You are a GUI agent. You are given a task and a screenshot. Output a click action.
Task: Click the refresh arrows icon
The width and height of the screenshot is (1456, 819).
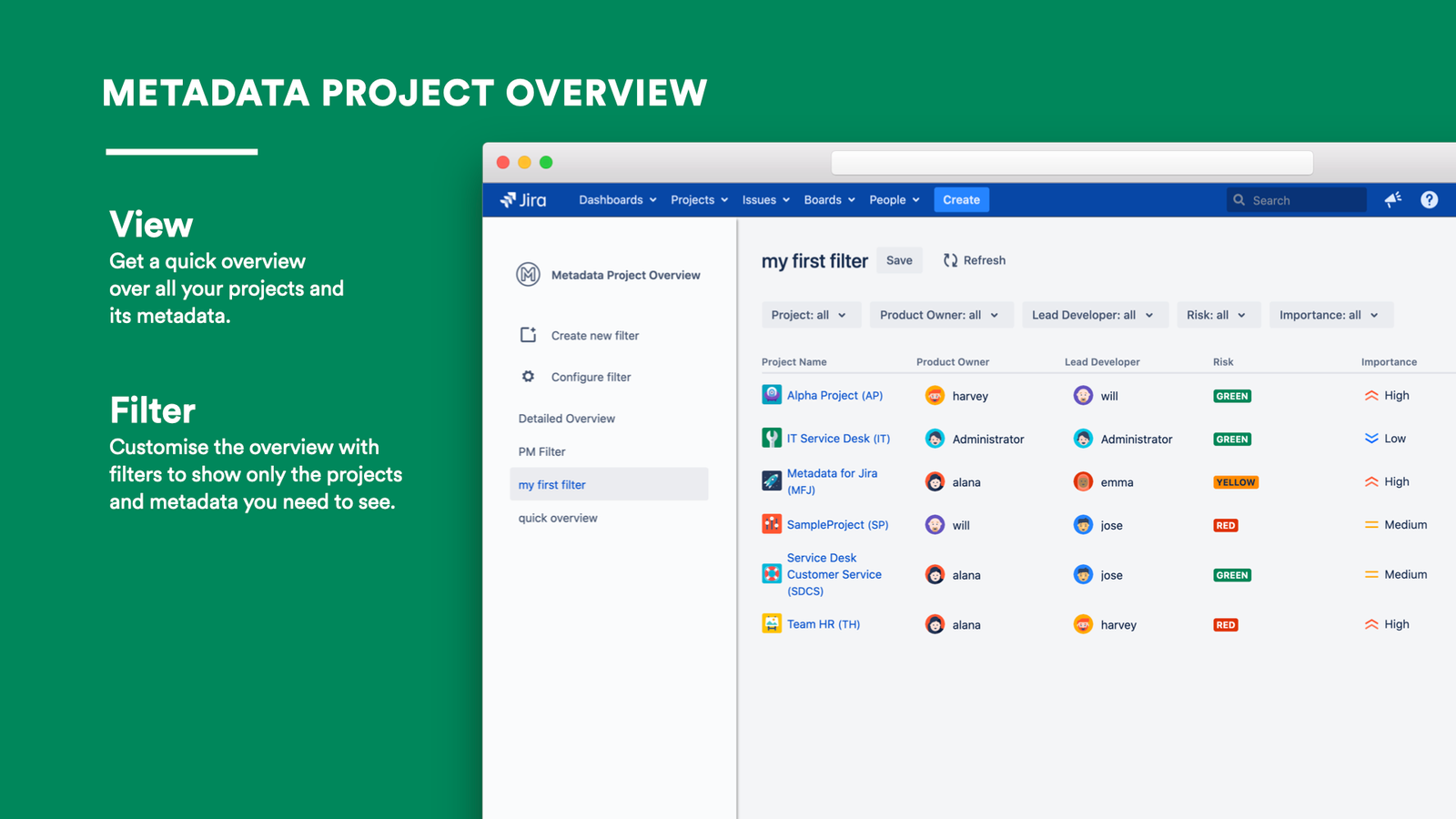pyautogui.click(x=950, y=260)
